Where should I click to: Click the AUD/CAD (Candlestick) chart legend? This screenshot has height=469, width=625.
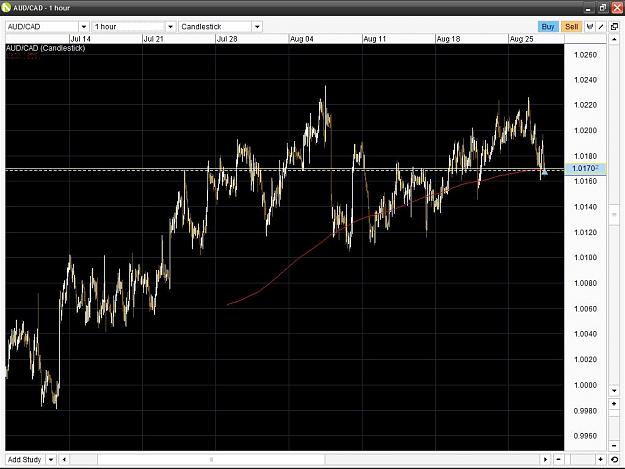[45, 48]
